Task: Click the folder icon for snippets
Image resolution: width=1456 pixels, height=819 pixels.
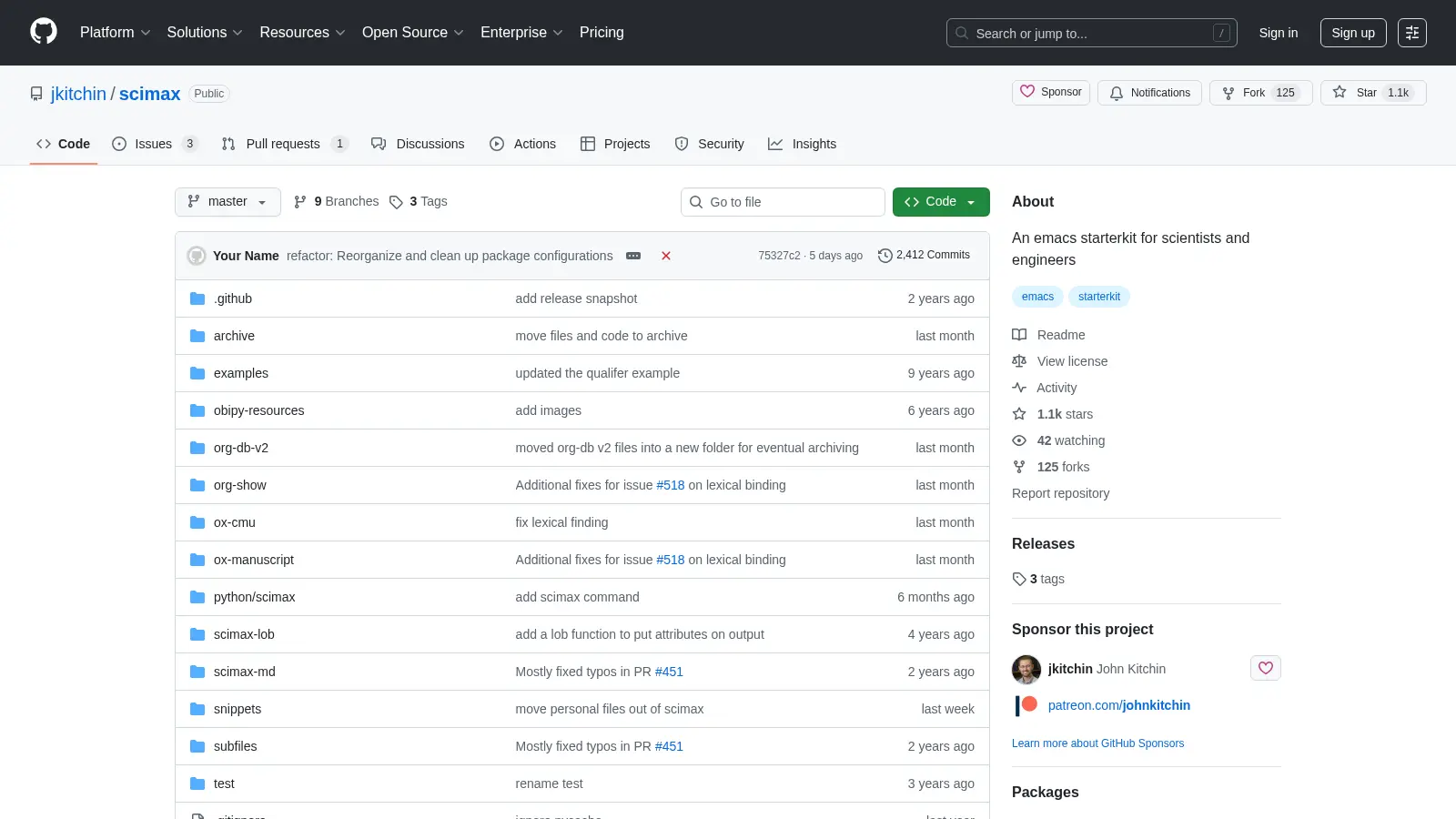Action: click(x=197, y=709)
